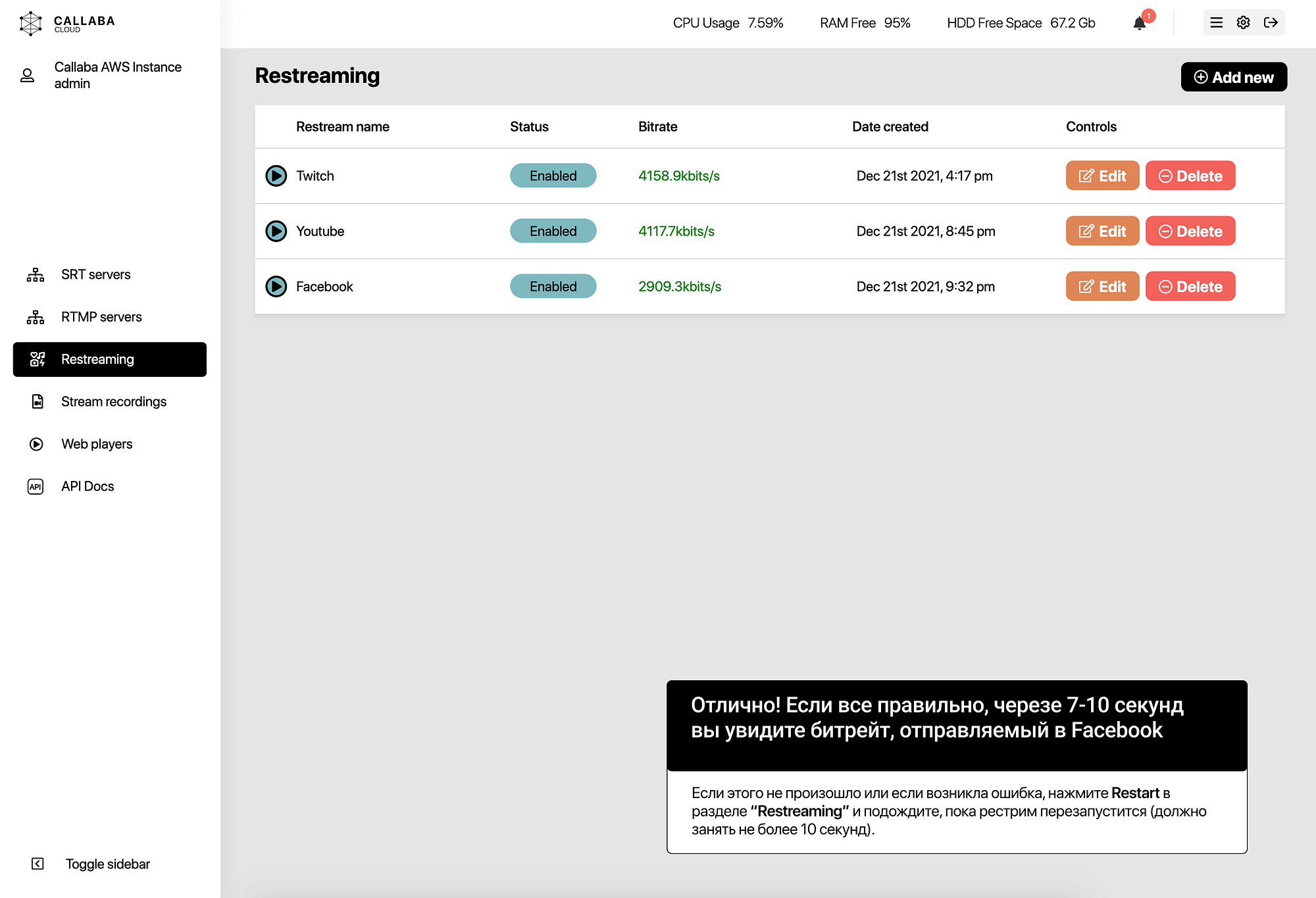
Task: Click the logout icon in header
Action: point(1271,22)
